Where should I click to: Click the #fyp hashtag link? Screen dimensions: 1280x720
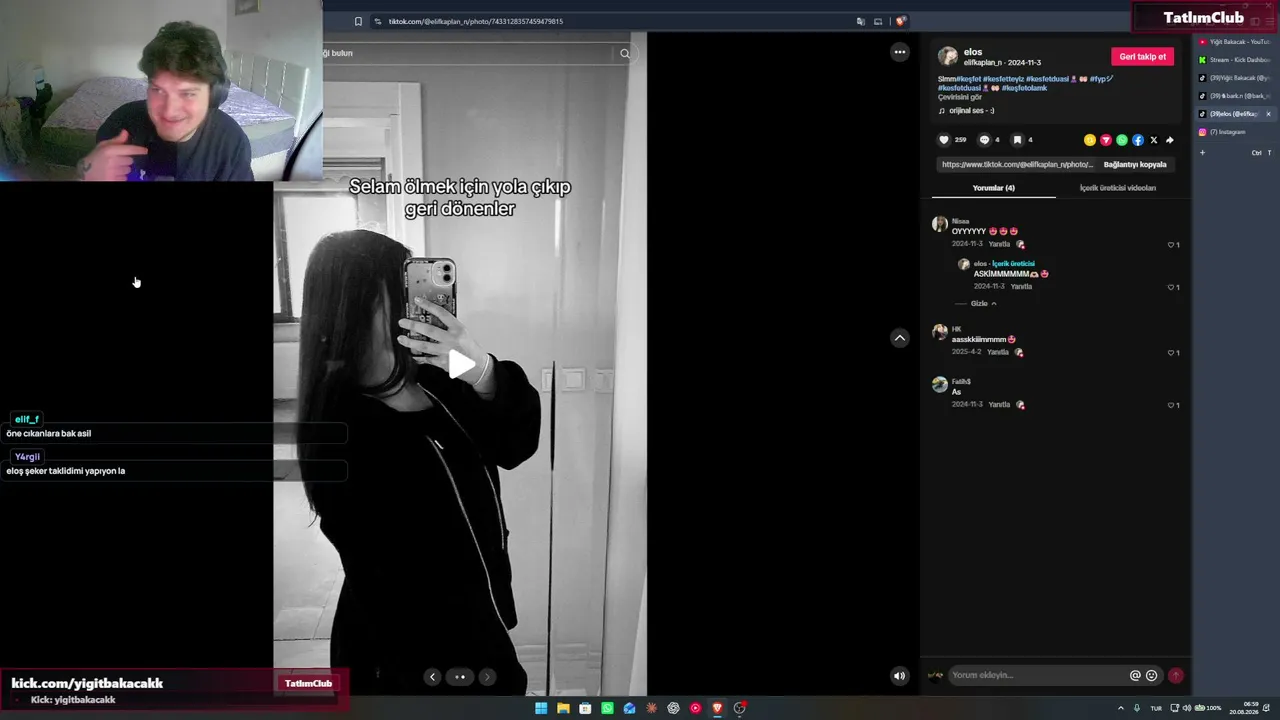tap(1101, 78)
